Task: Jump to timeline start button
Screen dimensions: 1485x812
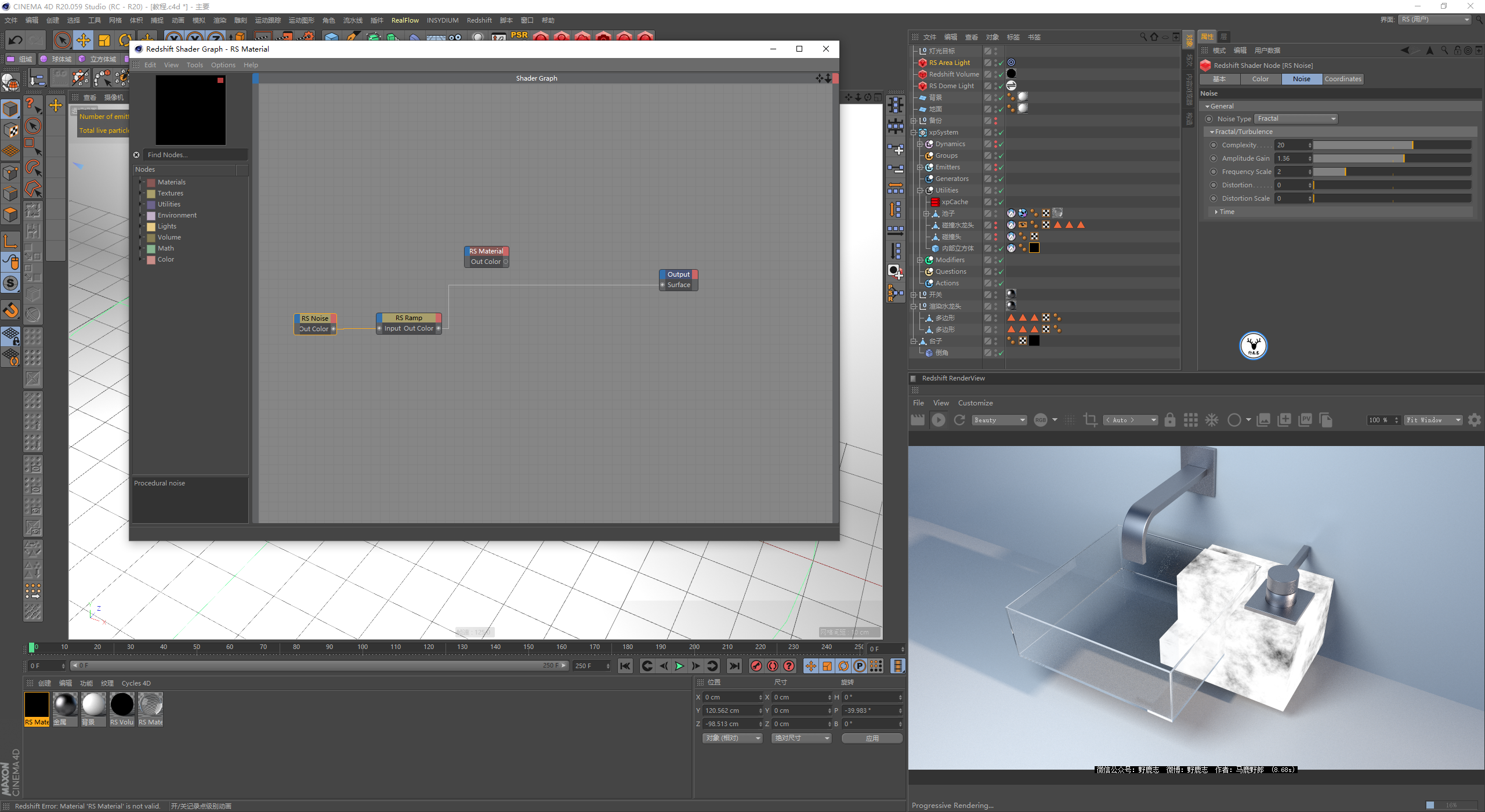Action: tap(625, 666)
